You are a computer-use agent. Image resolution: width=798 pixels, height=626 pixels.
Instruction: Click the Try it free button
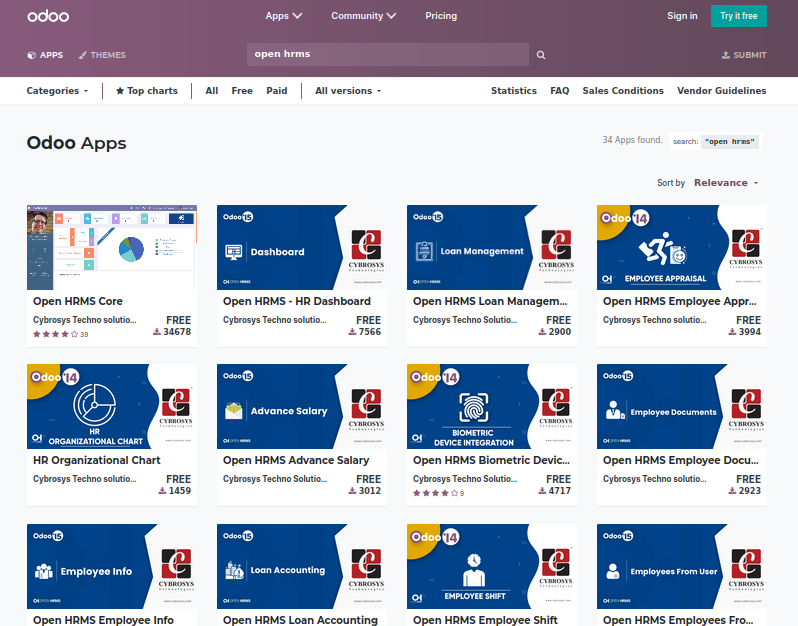click(x=739, y=16)
